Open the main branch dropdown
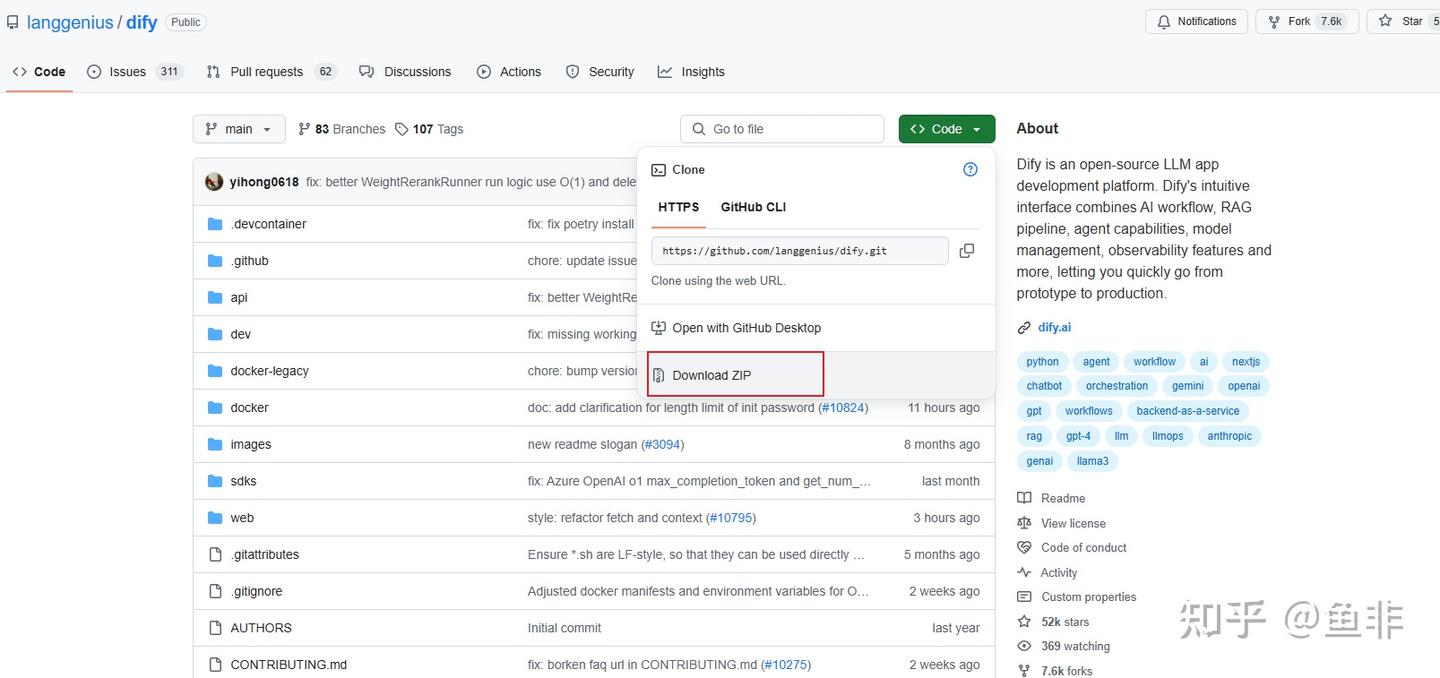 pyautogui.click(x=238, y=129)
